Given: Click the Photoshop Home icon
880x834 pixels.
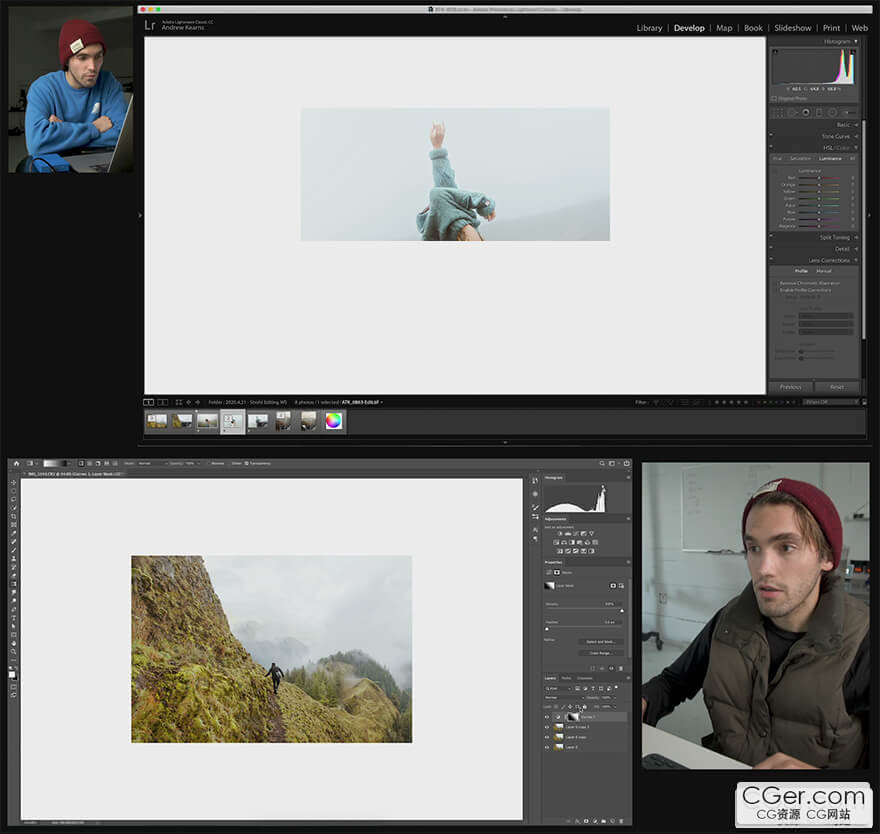Looking at the screenshot, I should pos(16,464).
